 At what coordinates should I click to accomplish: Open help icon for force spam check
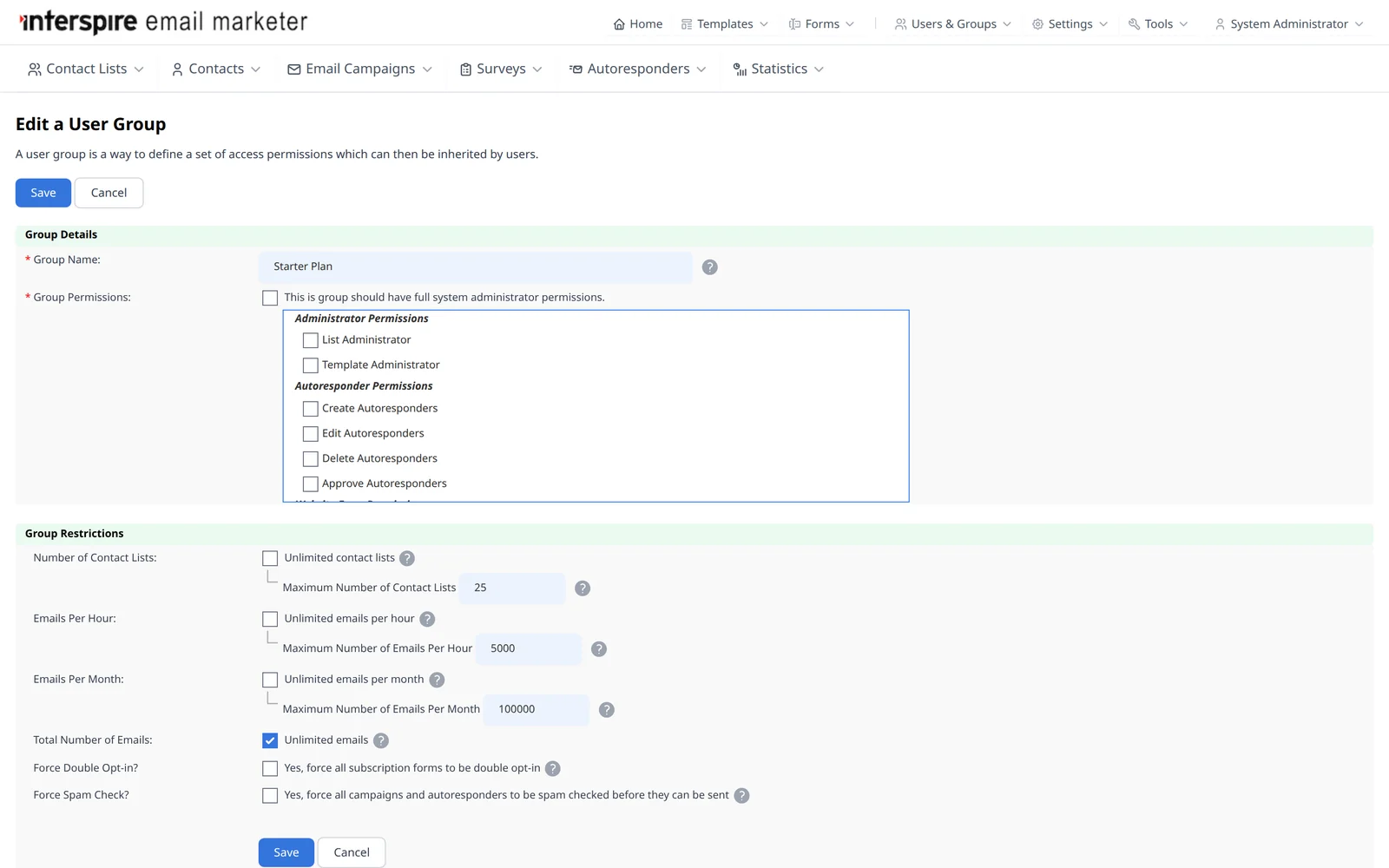tap(741, 796)
